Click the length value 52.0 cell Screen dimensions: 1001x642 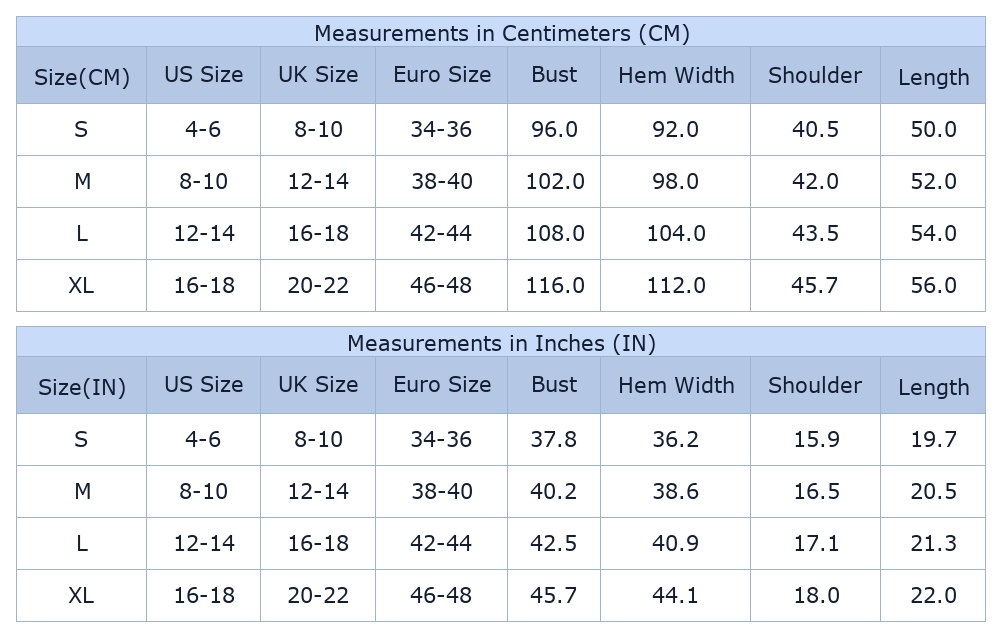pyautogui.click(x=933, y=182)
